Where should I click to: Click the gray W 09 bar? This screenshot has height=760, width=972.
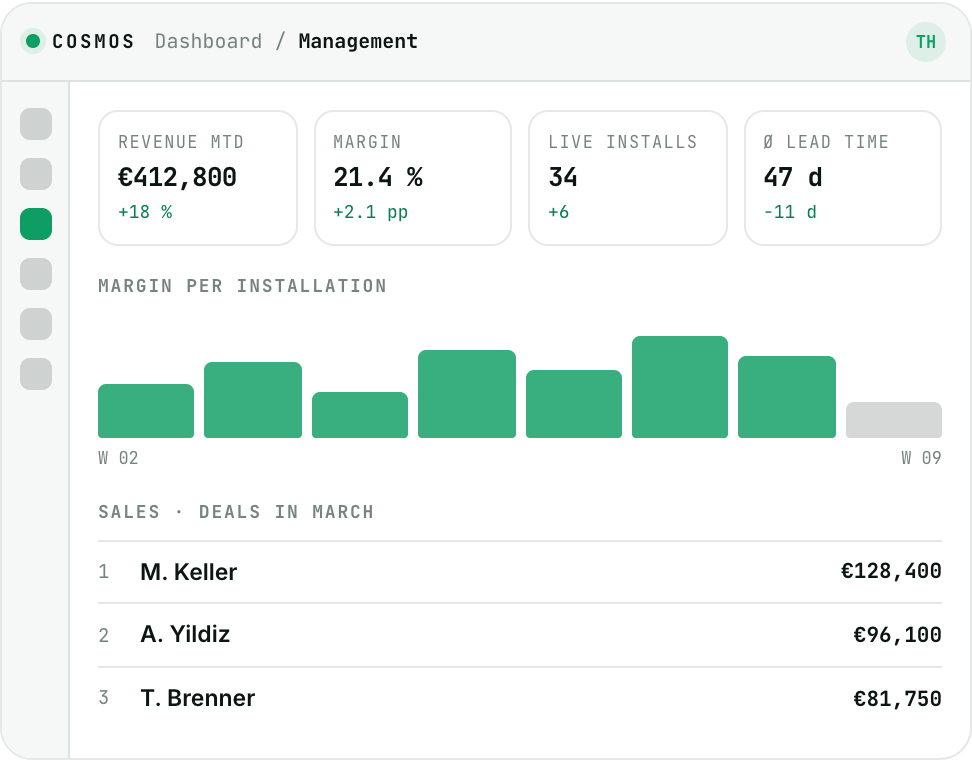pos(893,420)
